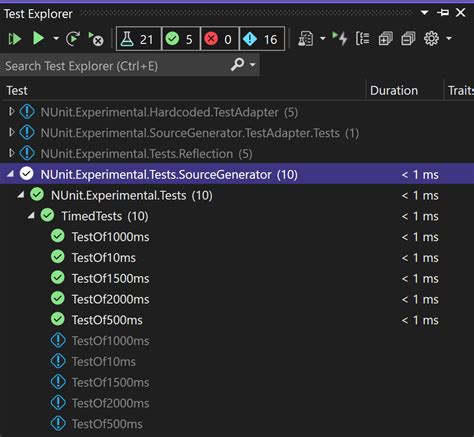
Task: Toggle the total tests filter showing 21
Action: coord(138,39)
